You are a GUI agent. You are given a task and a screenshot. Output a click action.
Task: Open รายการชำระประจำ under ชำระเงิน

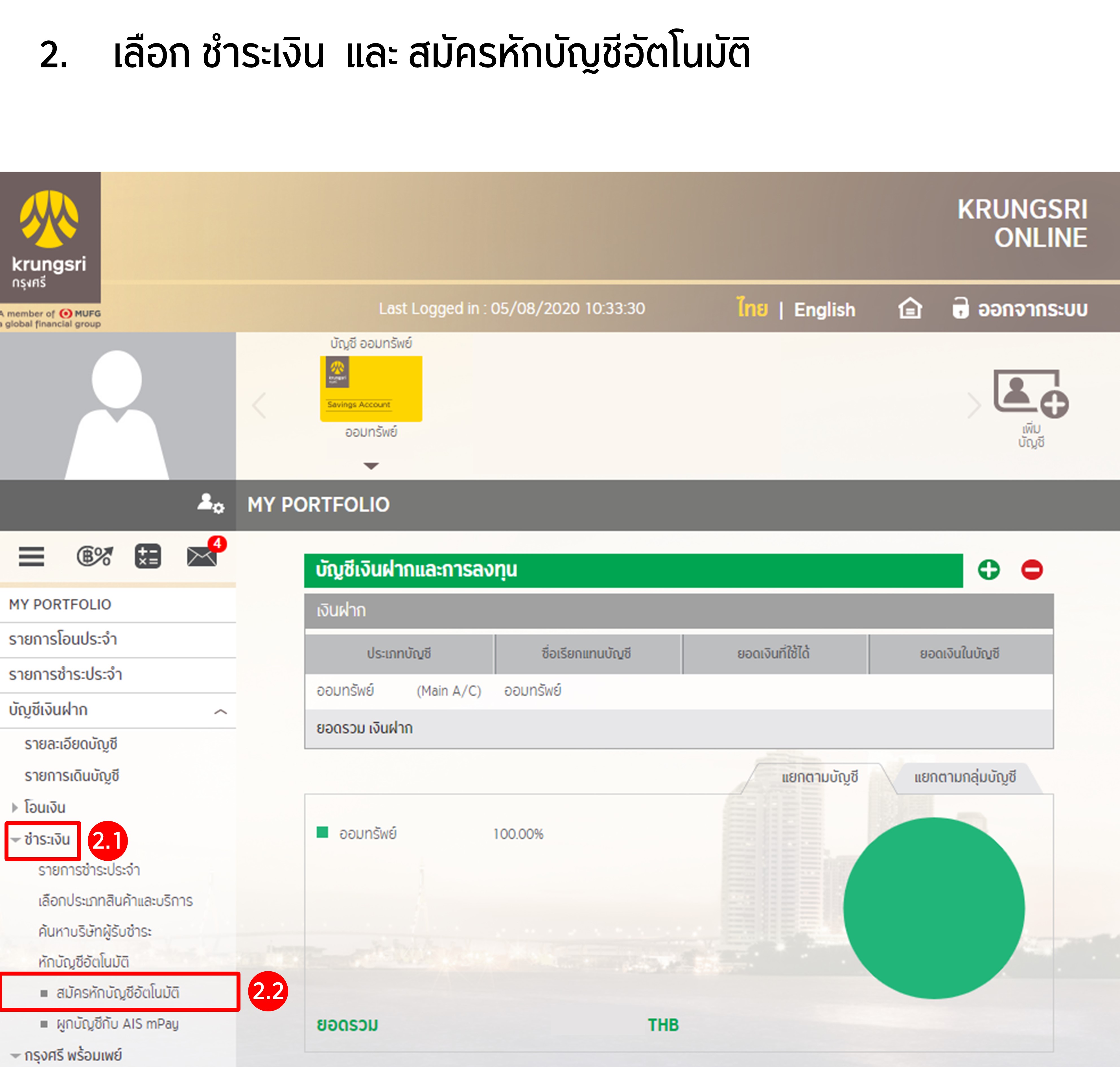[89, 870]
